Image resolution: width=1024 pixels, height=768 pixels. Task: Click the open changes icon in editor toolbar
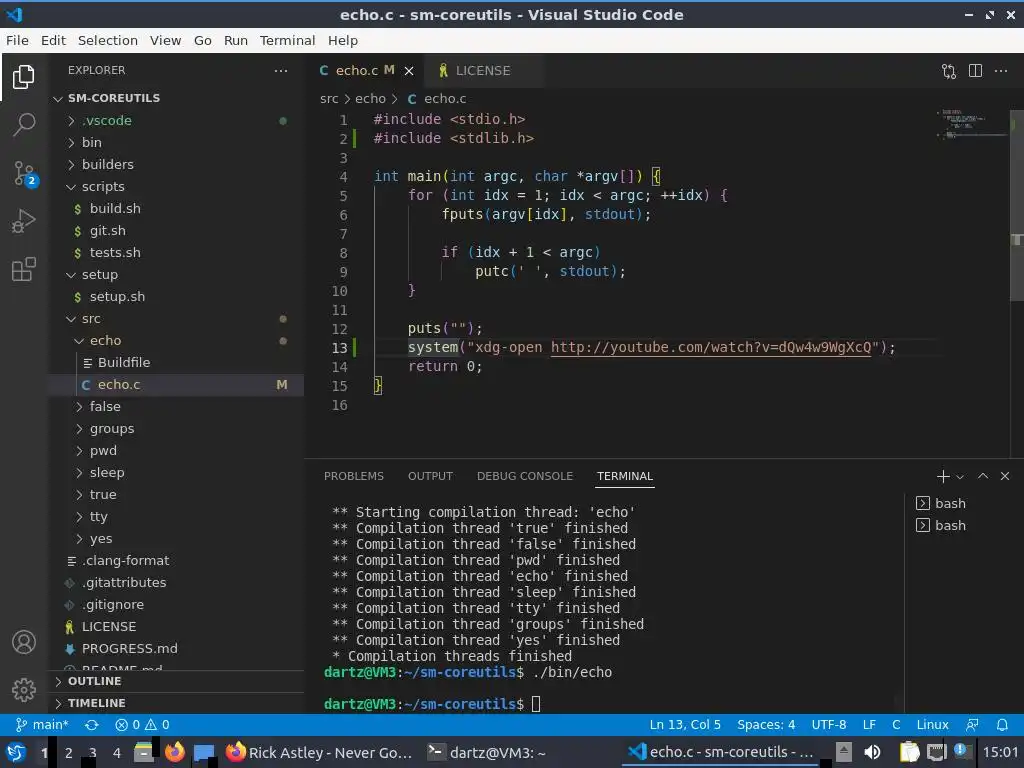[949, 71]
